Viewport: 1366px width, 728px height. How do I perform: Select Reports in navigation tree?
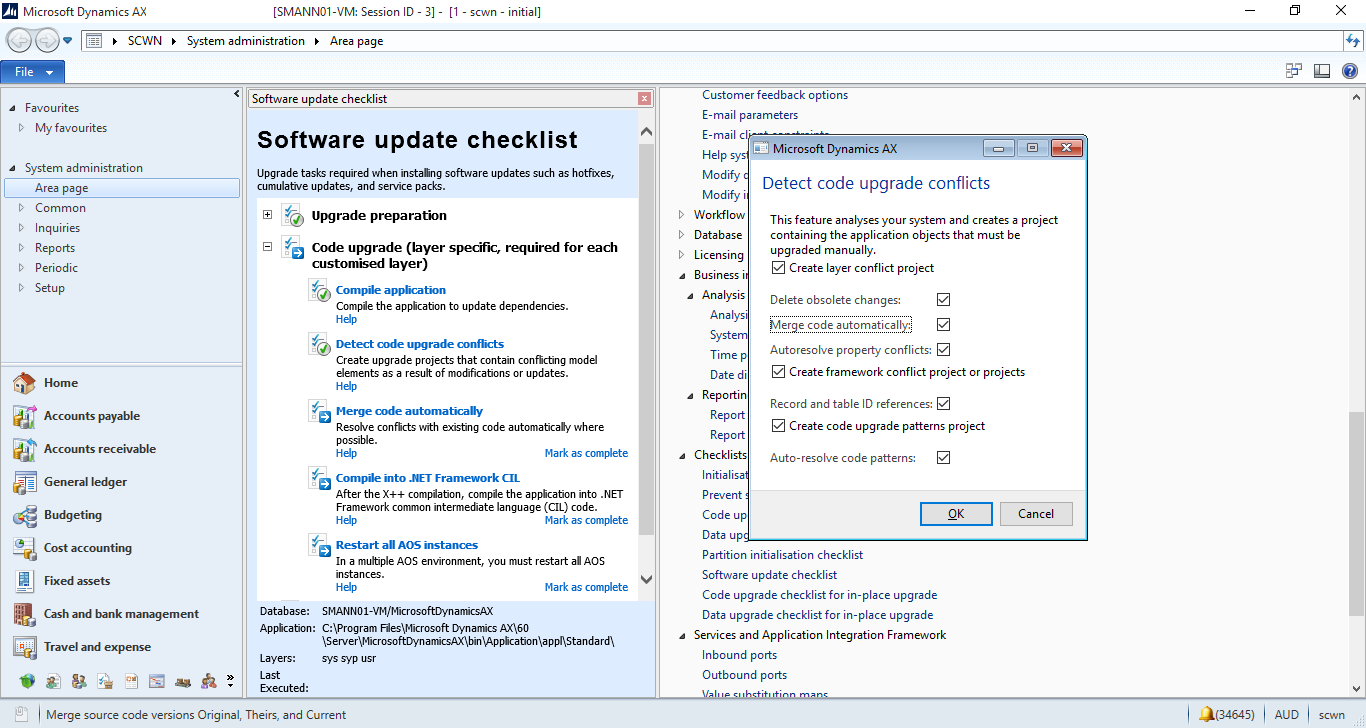coord(55,248)
